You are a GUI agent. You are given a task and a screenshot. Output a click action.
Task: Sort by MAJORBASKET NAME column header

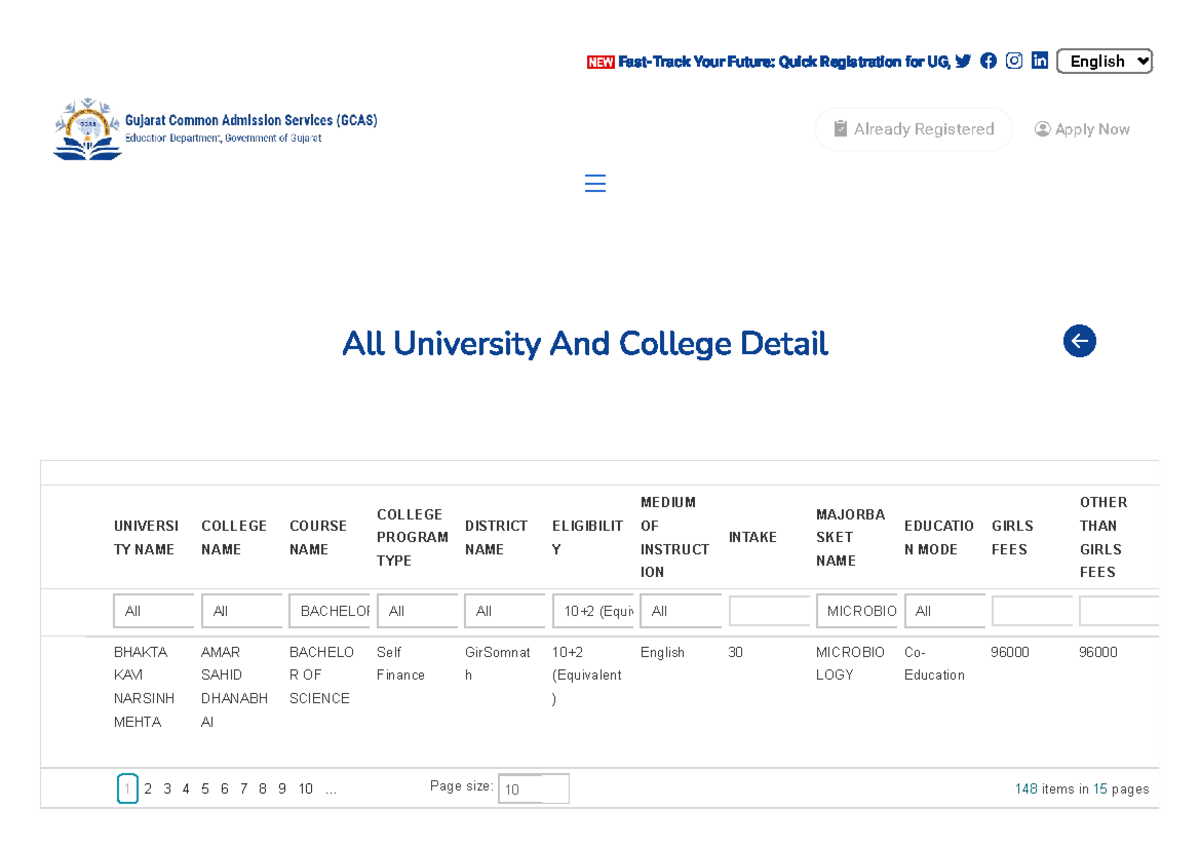click(x=851, y=537)
